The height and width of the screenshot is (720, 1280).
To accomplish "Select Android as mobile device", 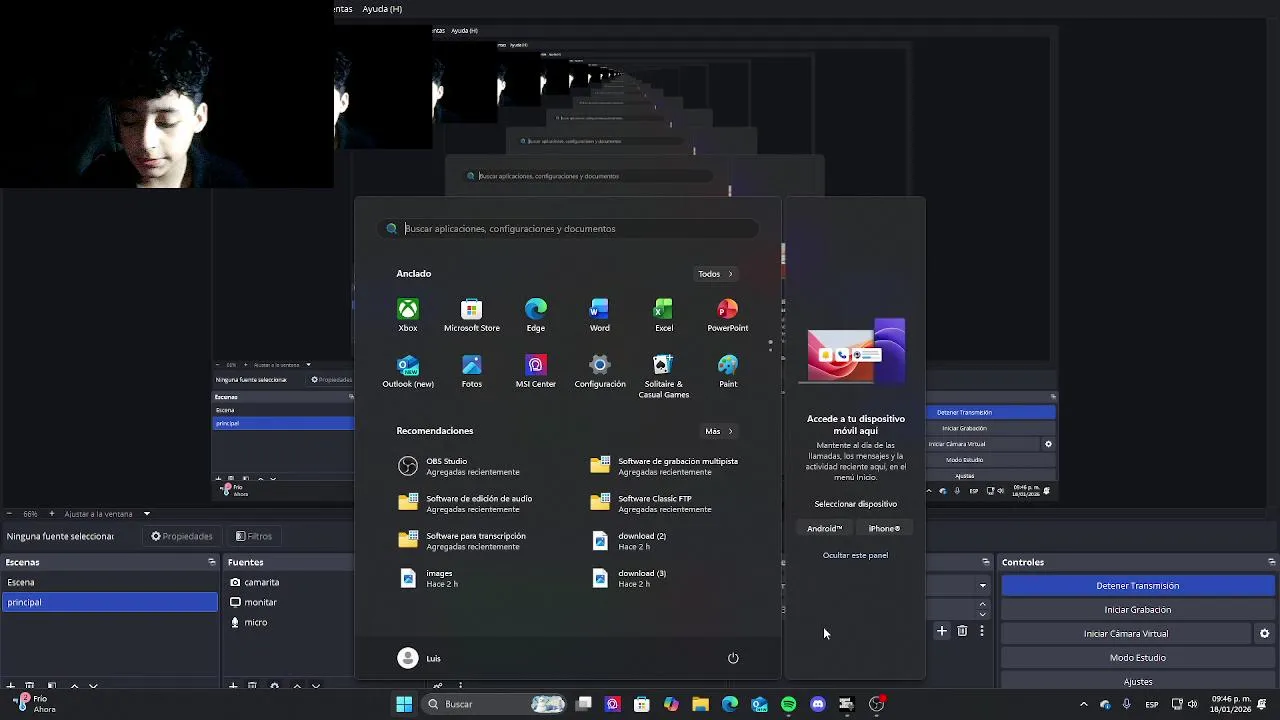I will point(825,528).
